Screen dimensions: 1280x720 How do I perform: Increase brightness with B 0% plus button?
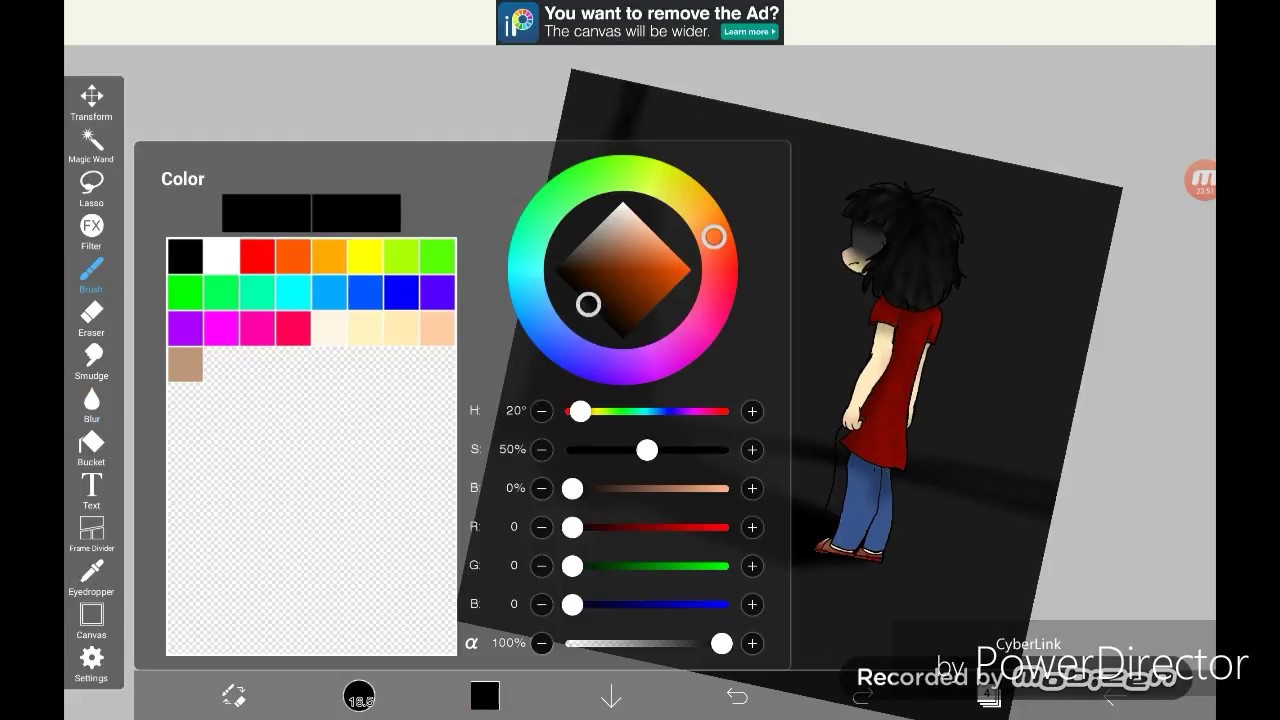tap(752, 488)
